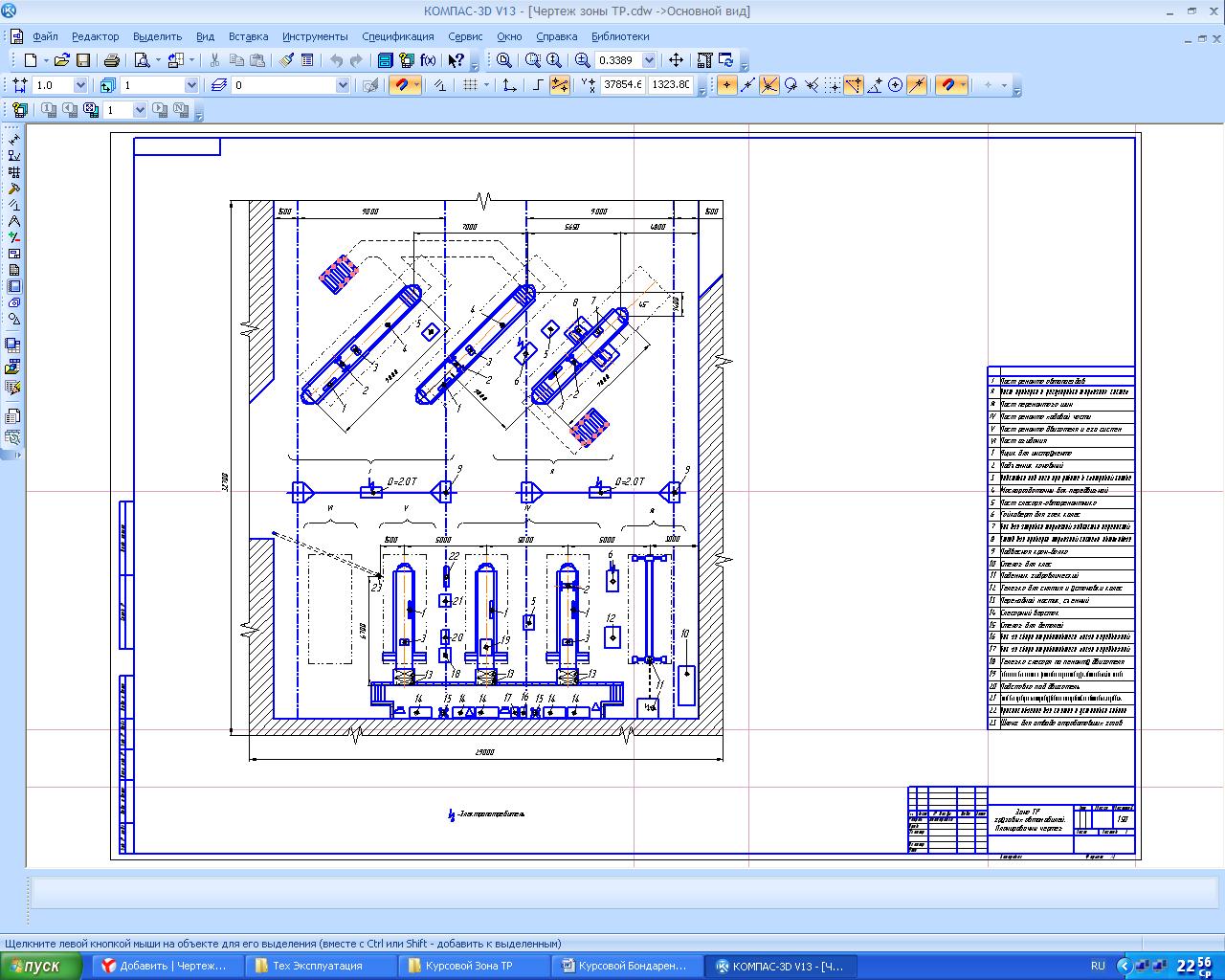Expand the layer 0 dropdown

343,85
